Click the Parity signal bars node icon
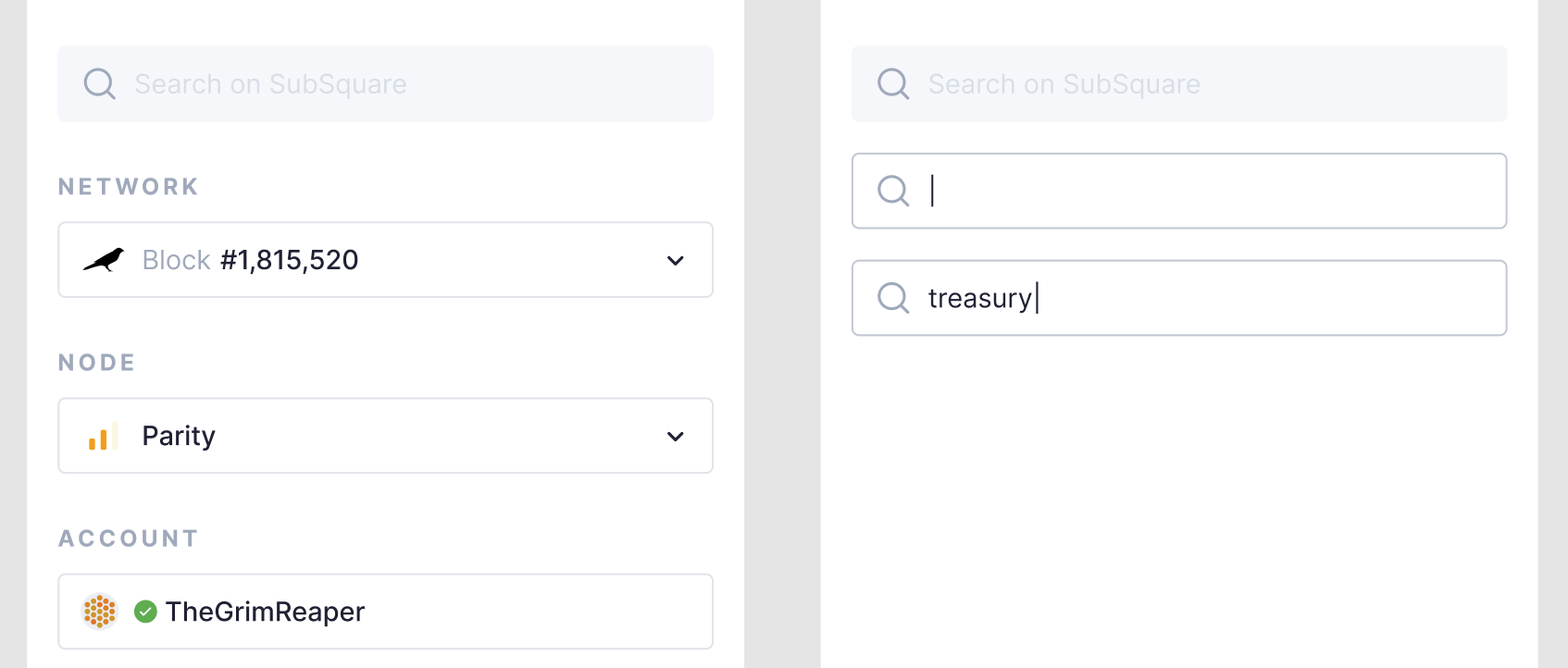The height and width of the screenshot is (668, 1568). tap(102, 436)
